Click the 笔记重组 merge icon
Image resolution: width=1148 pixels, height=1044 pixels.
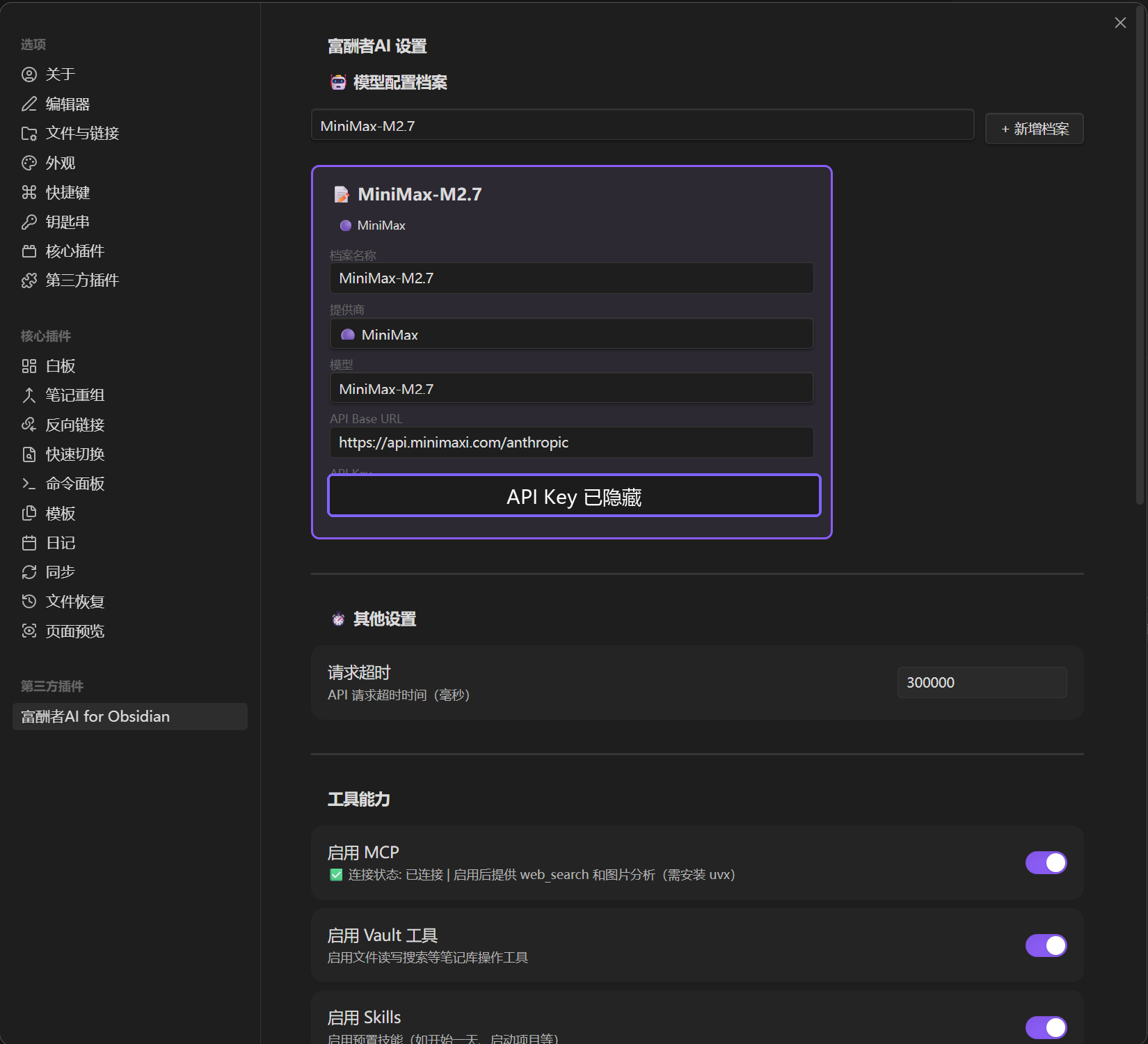coord(29,395)
